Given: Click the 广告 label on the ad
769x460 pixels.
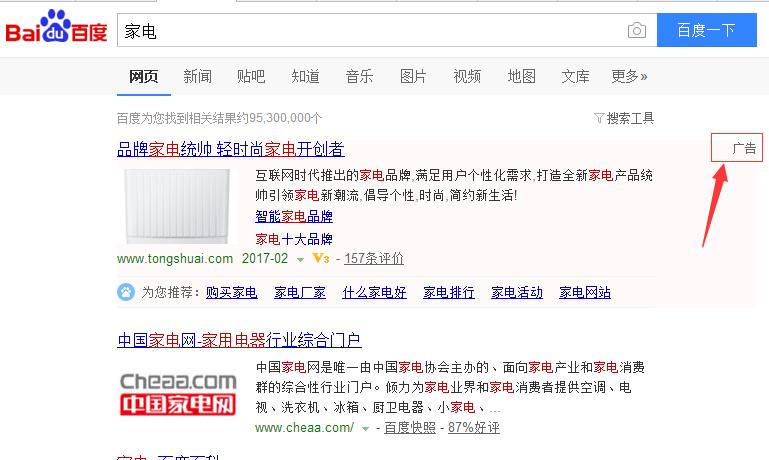Looking at the screenshot, I should coord(744,148).
